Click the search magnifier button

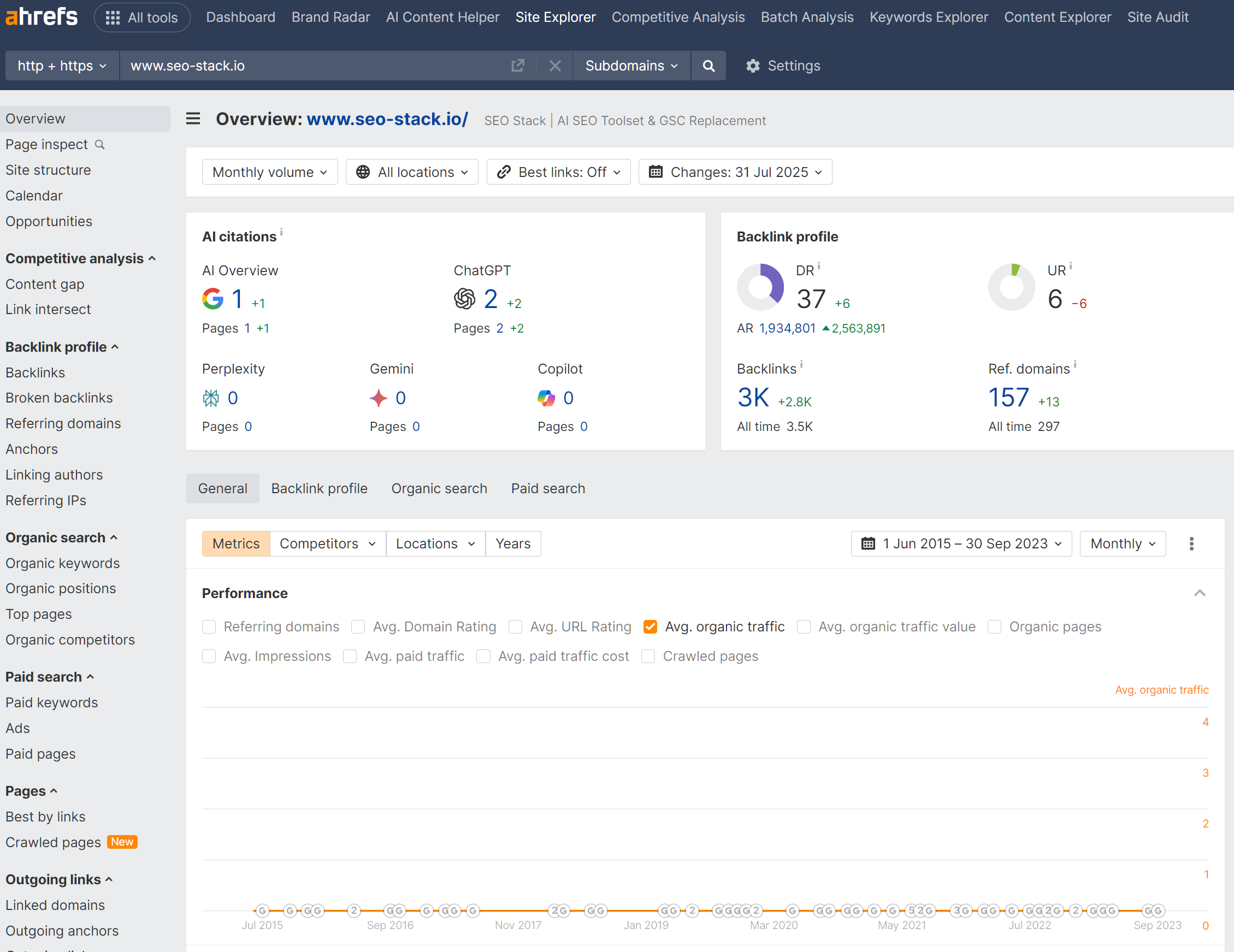coord(708,66)
